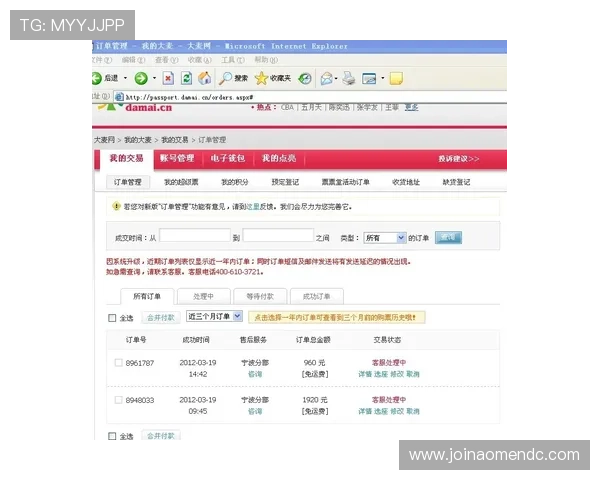The height and width of the screenshot is (480, 600).
Task: Click 取消 for order 8961787
Action: pos(413,374)
